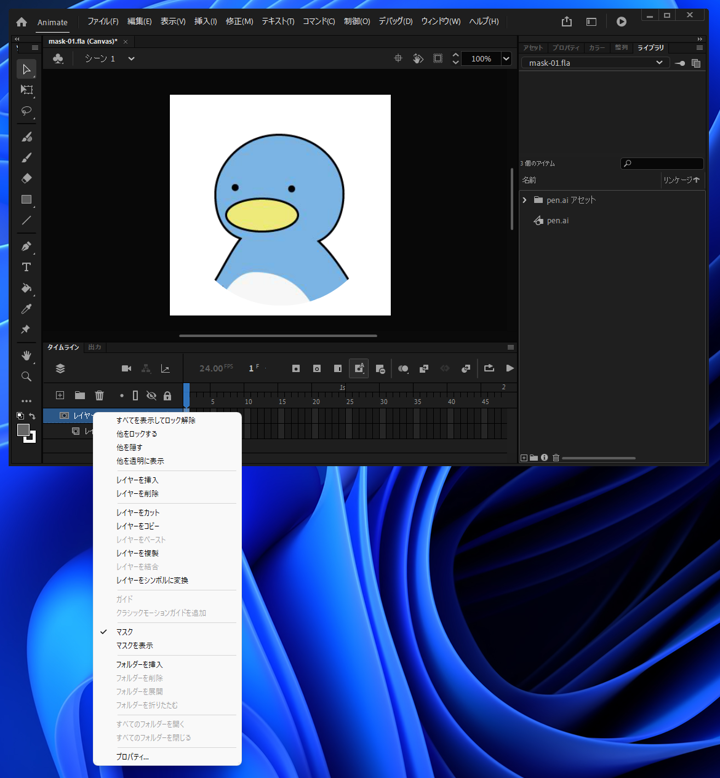The image size is (720, 778).
Task: Click the Test Movie play button
Action: pyautogui.click(x=621, y=22)
